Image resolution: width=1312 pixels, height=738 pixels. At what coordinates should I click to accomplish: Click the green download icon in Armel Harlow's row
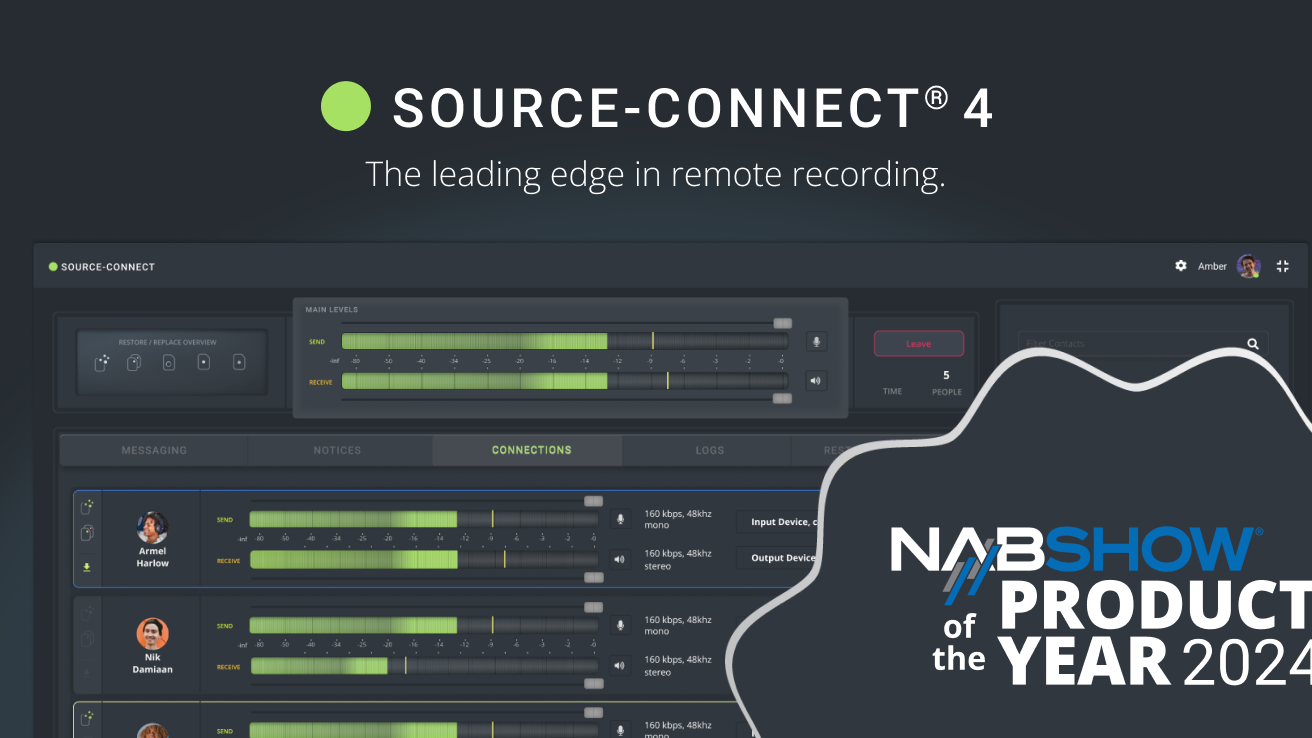[x=87, y=567]
